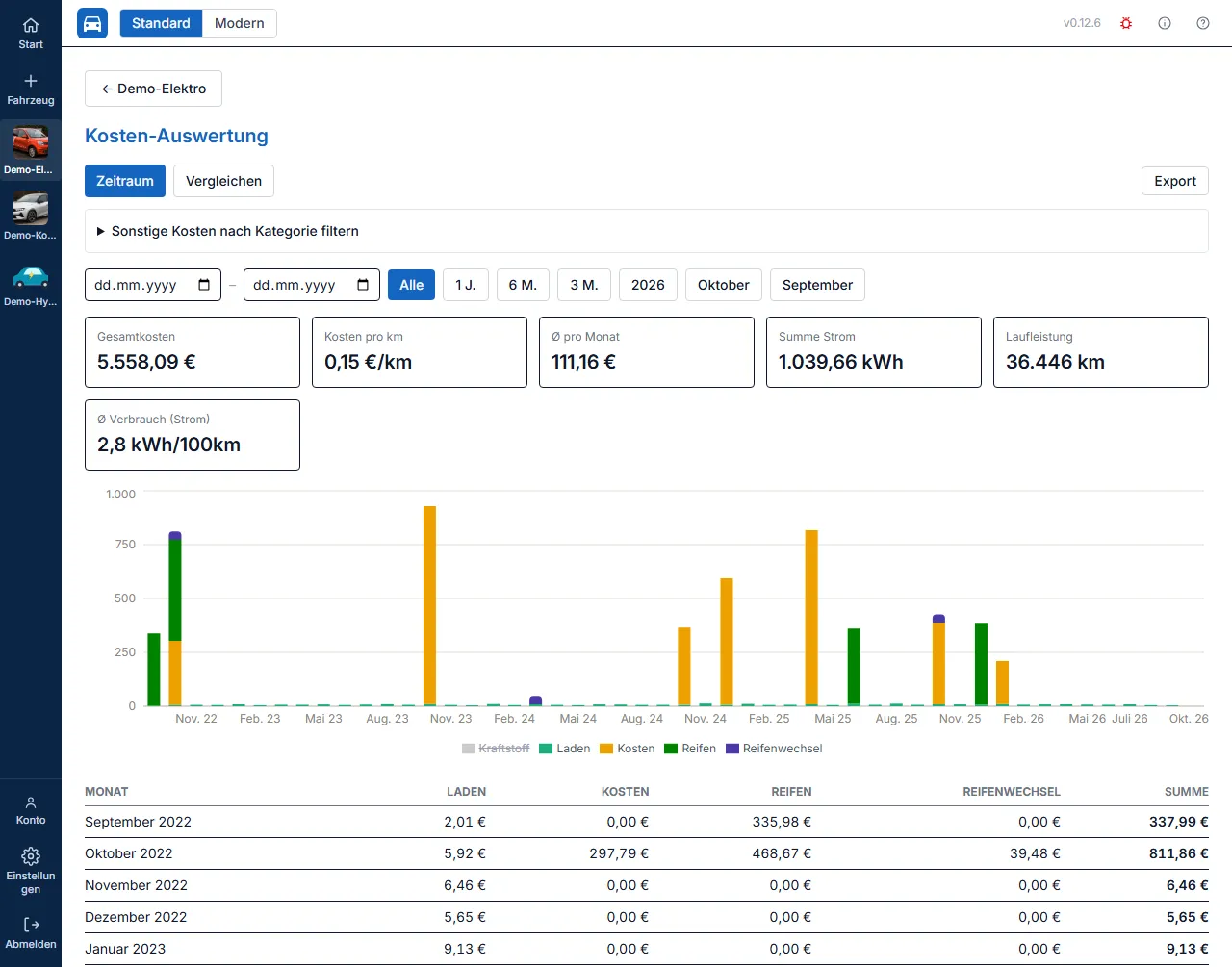The height and width of the screenshot is (967, 1232).
Task: Select the Vergleichen tab
Action: tap(223, 181)
